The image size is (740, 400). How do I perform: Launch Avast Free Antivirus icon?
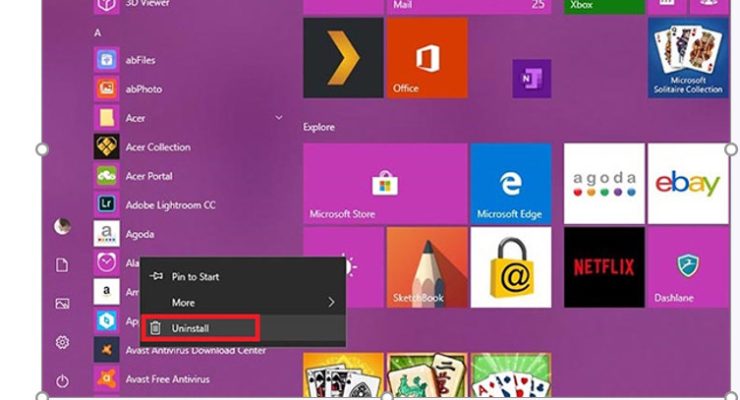coord(107,378)
